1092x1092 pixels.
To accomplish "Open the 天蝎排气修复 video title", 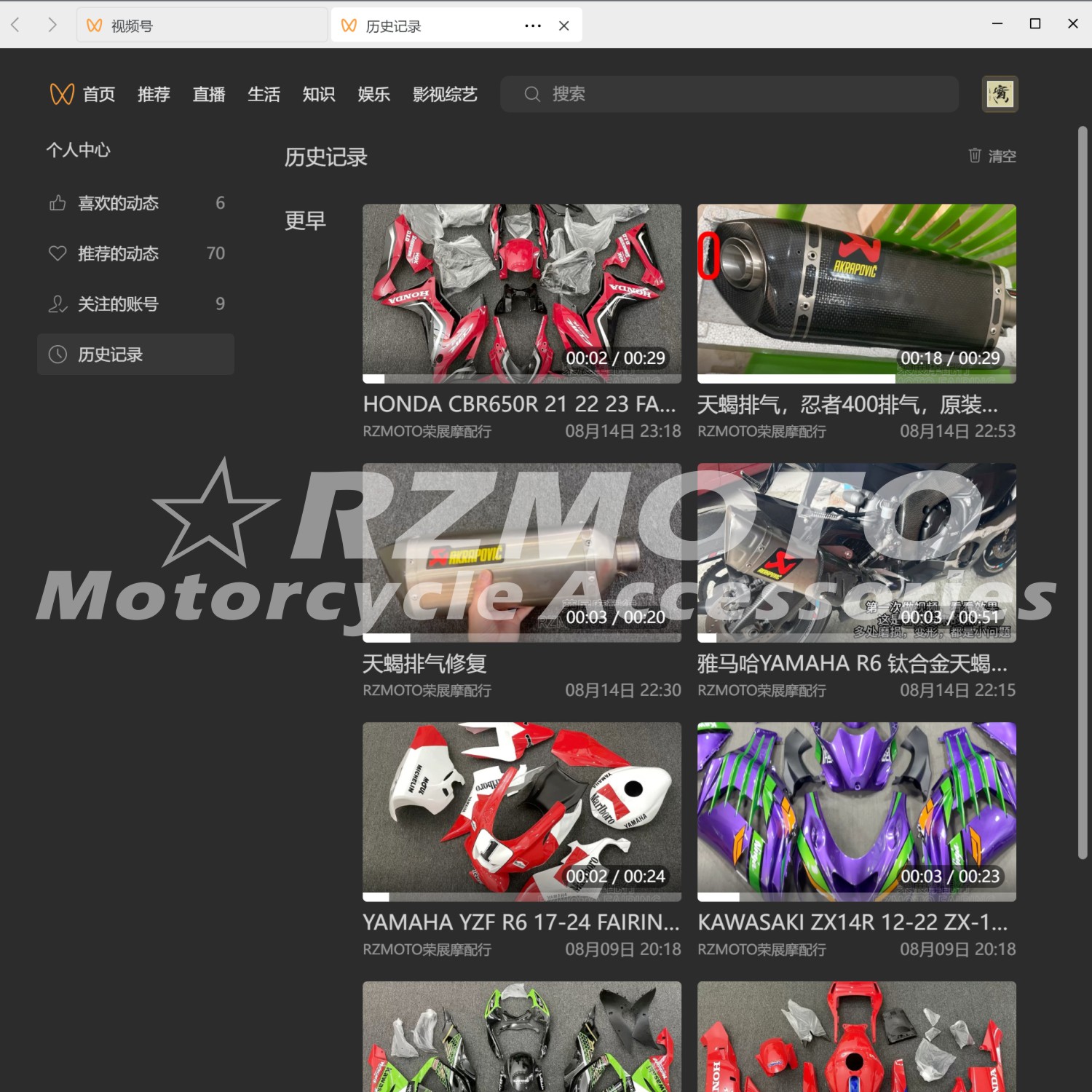I will pyautogui.click(x=424, y=663).
